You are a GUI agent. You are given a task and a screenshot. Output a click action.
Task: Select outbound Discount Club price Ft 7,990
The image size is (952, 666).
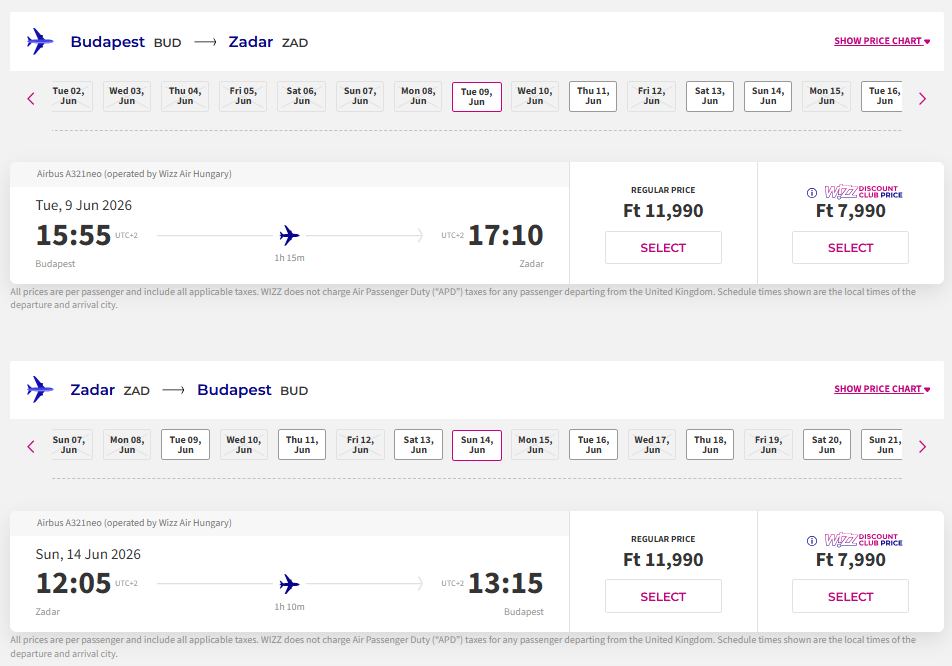tap(850, 248)
